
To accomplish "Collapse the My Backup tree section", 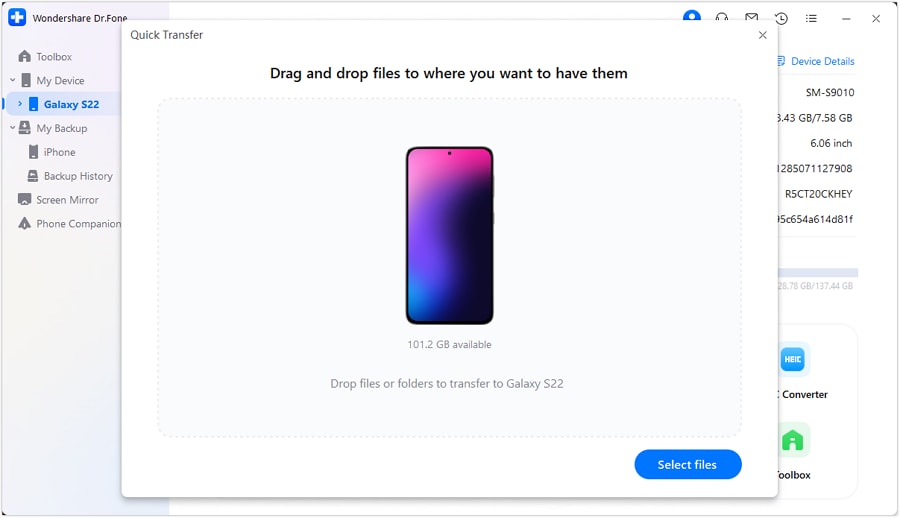I will [13, 127].
